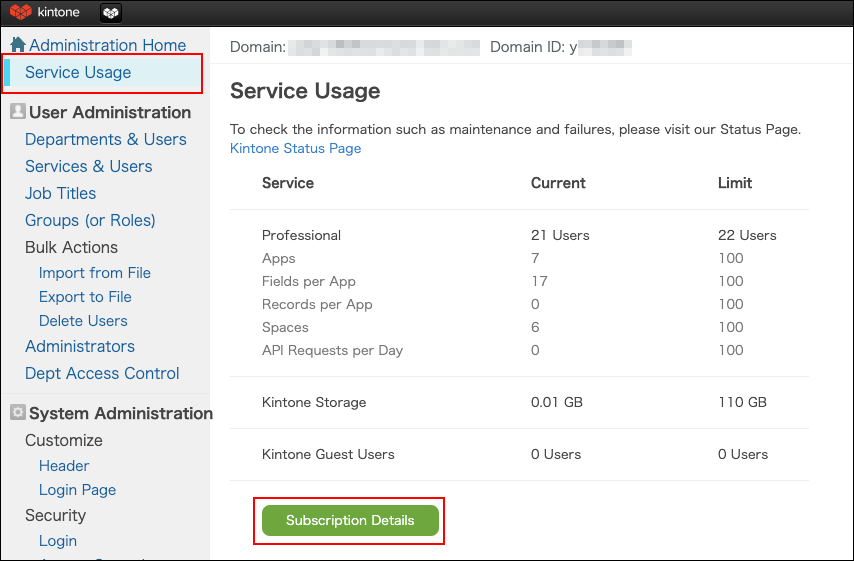This screenshot has height=561, width=854.
Task: Select Job Titles in sidebar
Action: [x=60, y=193]
